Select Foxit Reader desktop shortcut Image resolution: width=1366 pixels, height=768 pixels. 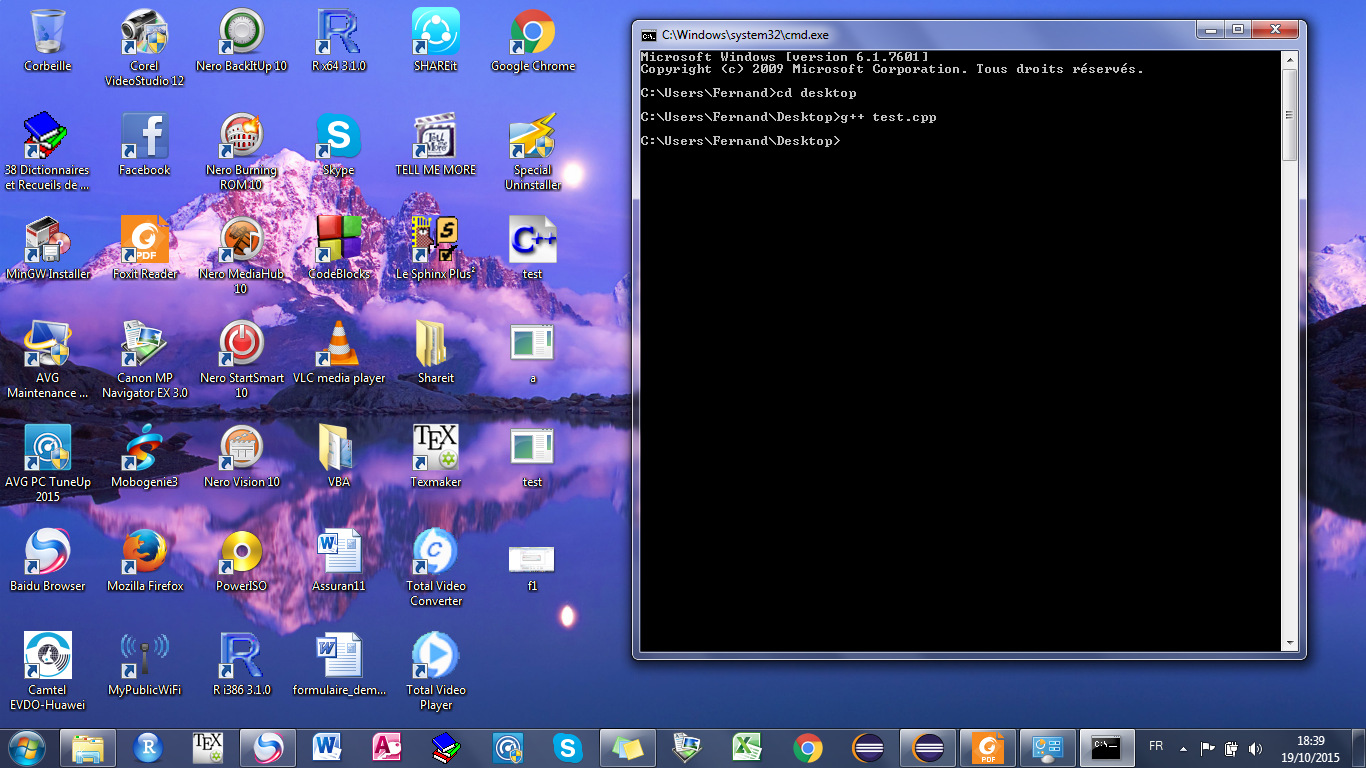pyautogui.click(x=145, y=248)
